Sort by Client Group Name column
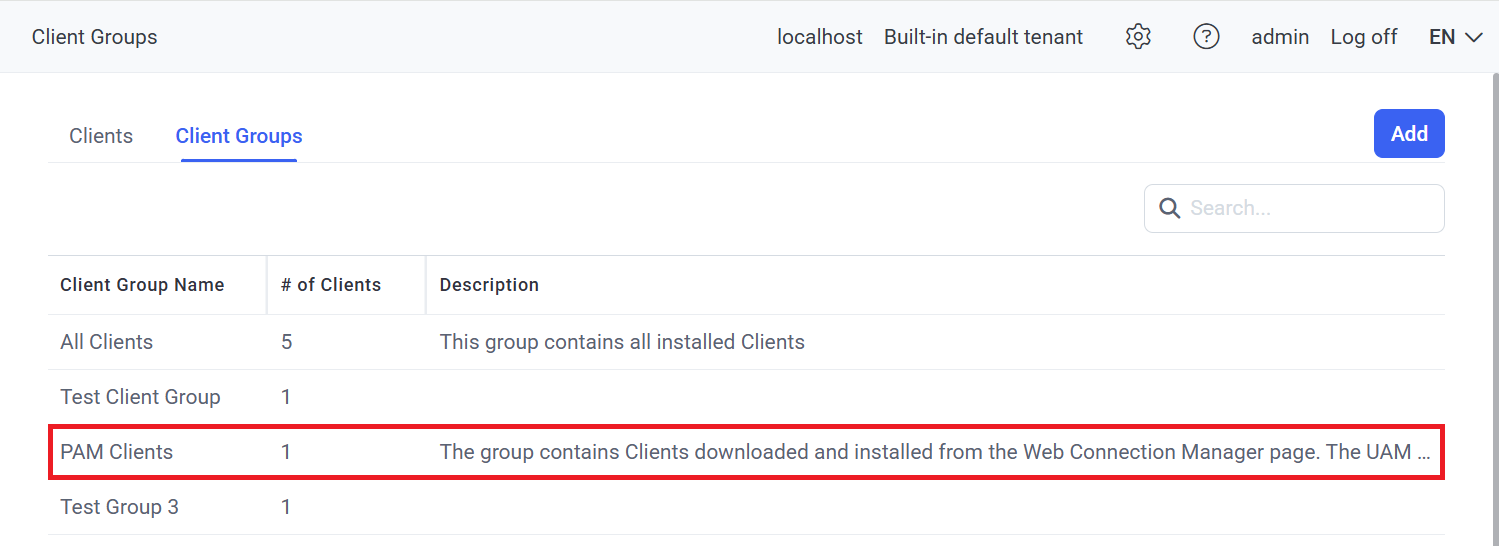Image resolution: width=1499 pixels, height=546 pixels. [142, 285]
